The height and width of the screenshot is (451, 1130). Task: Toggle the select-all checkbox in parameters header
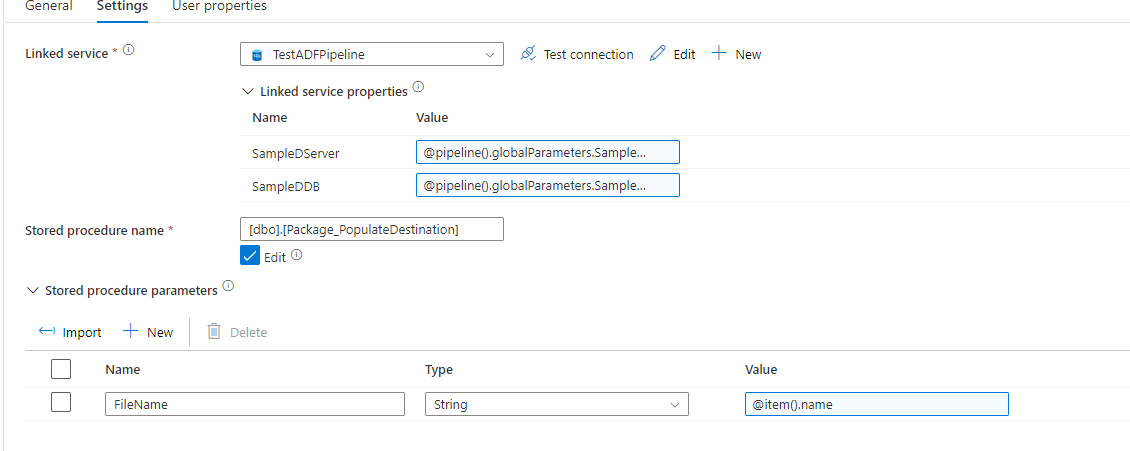(61, 369)
